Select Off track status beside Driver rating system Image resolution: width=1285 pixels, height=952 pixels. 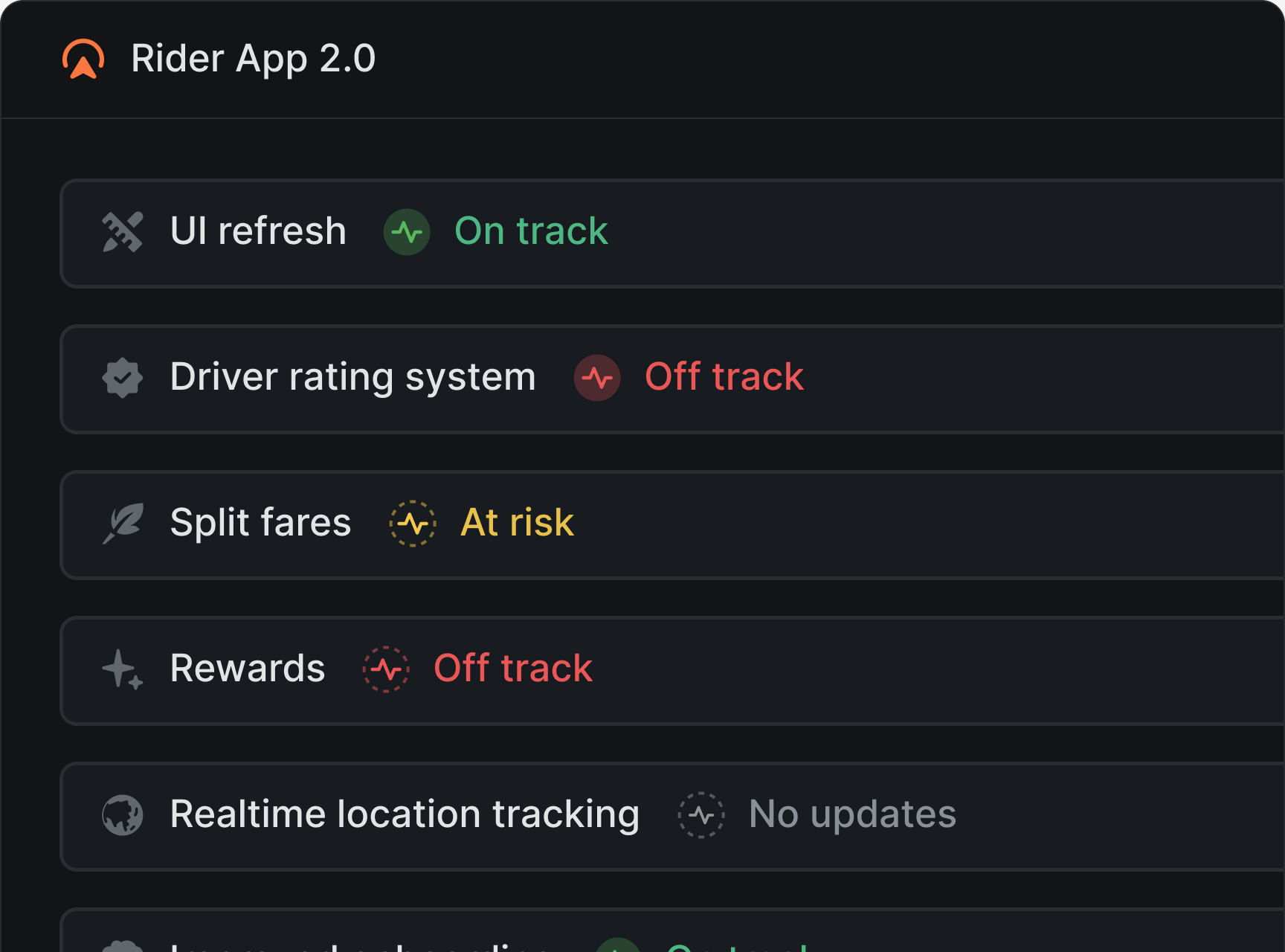point(724,377)
